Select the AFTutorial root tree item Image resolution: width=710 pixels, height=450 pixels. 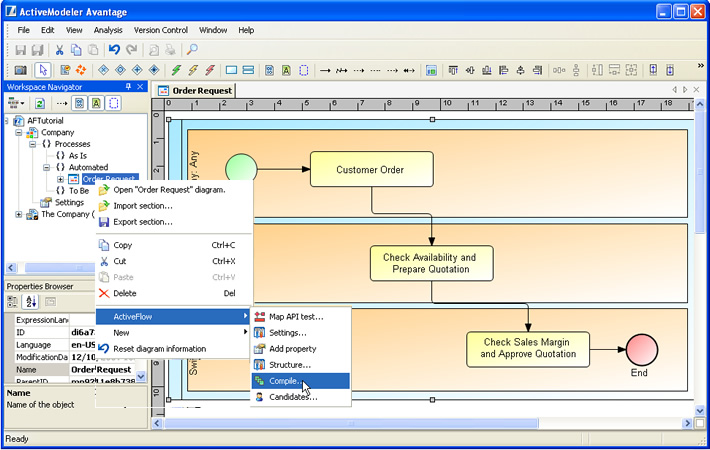(45, 121)
